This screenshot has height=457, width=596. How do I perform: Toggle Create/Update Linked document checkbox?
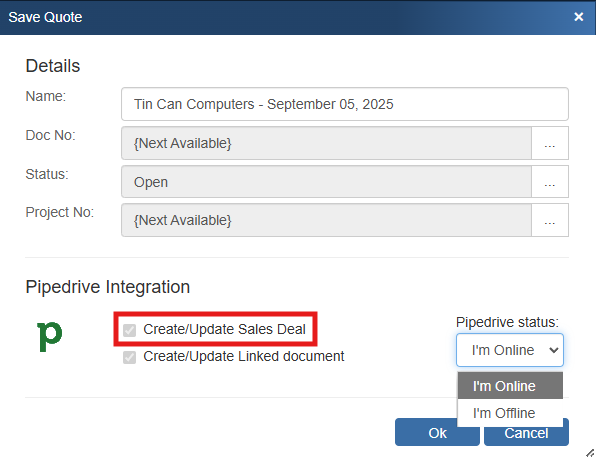coord(129,357)
